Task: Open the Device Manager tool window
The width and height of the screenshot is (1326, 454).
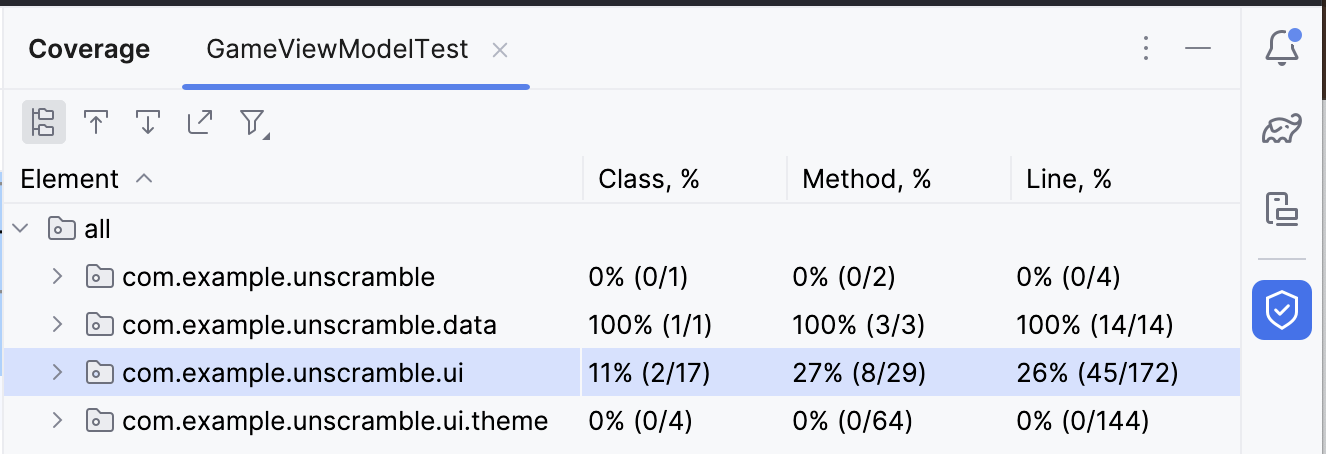Action: point(1282,209)
